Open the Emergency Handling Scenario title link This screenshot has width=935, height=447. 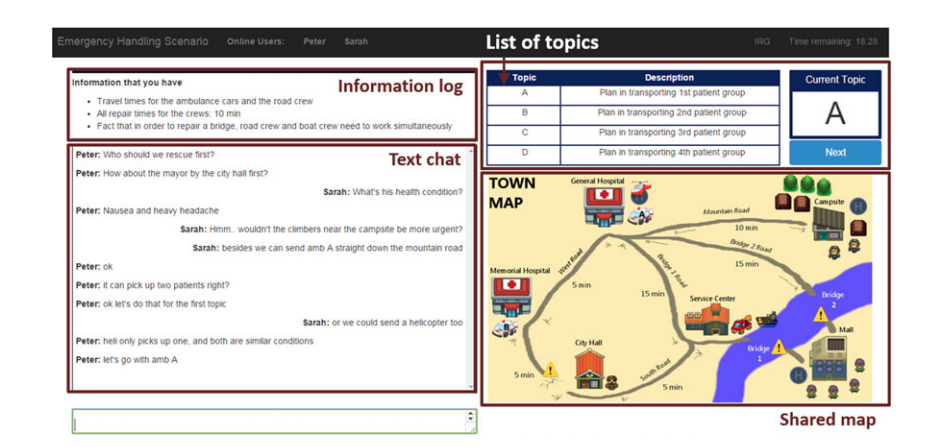[x=133, y=41]
